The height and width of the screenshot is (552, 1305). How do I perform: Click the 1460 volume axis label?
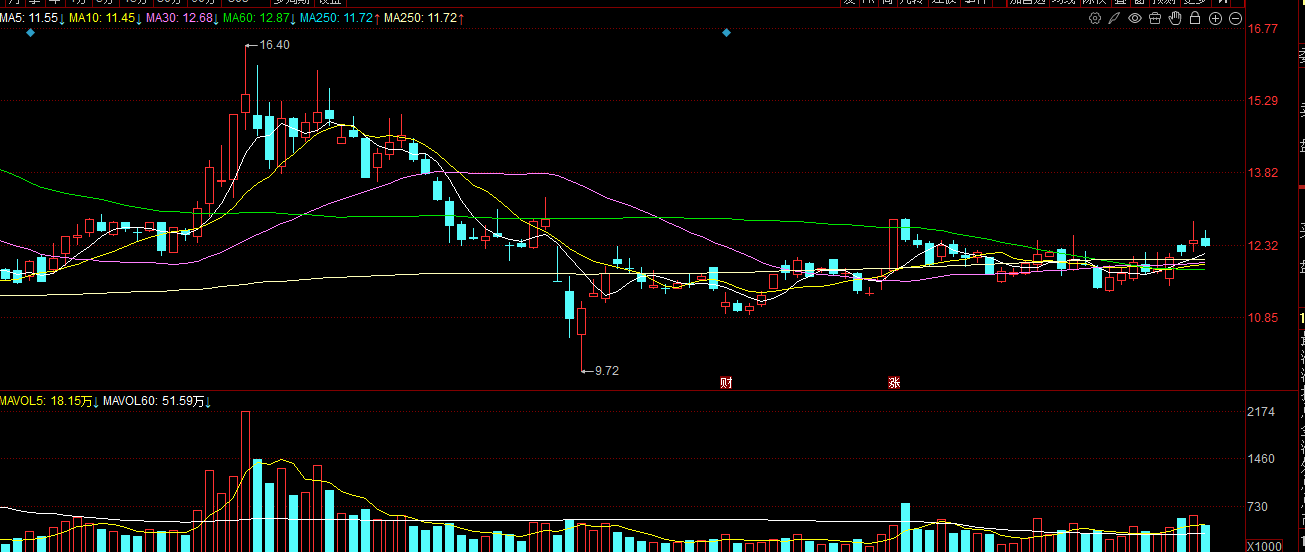(1262, 459)
